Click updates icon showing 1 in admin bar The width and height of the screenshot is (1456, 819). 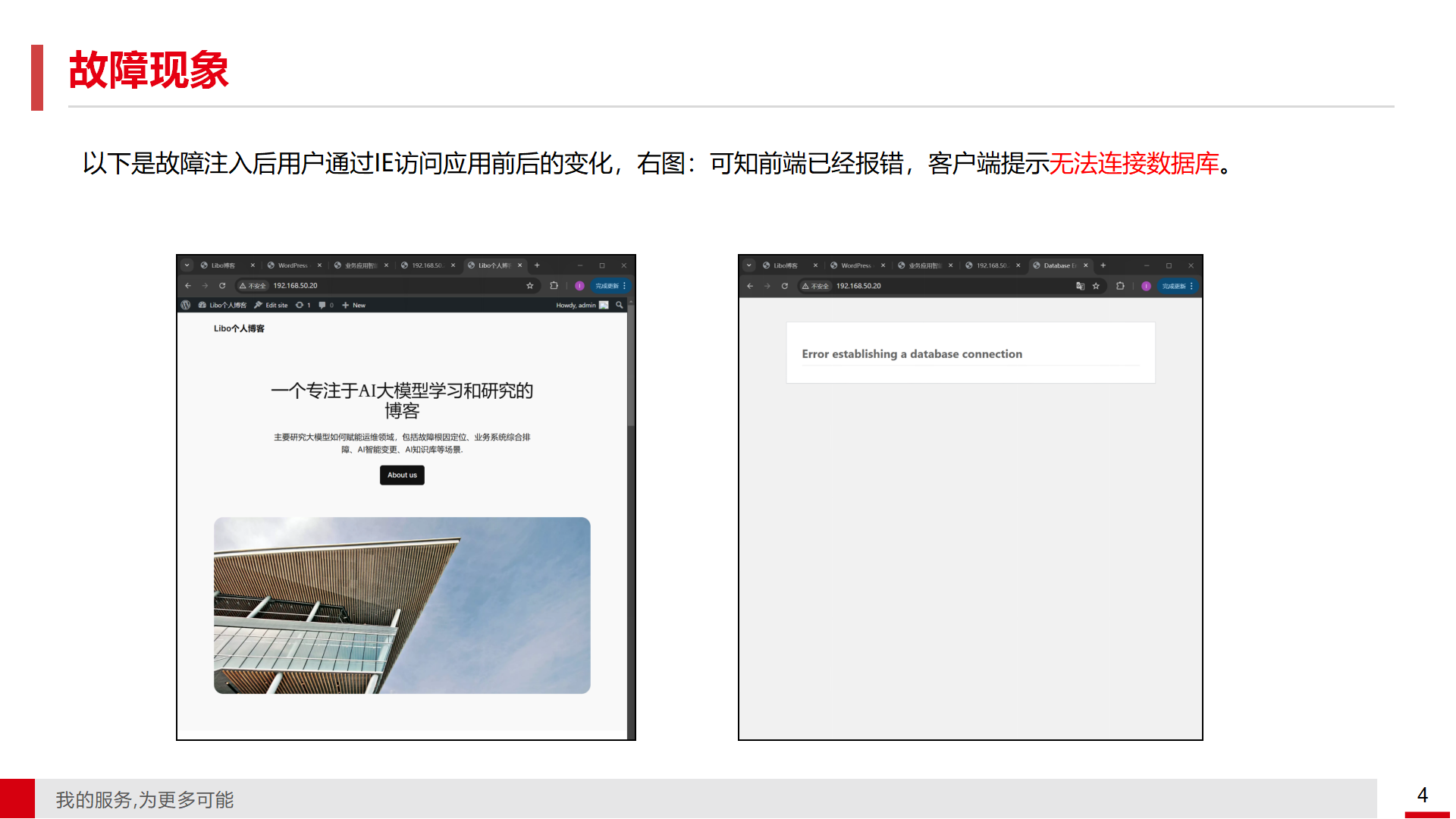300,305
